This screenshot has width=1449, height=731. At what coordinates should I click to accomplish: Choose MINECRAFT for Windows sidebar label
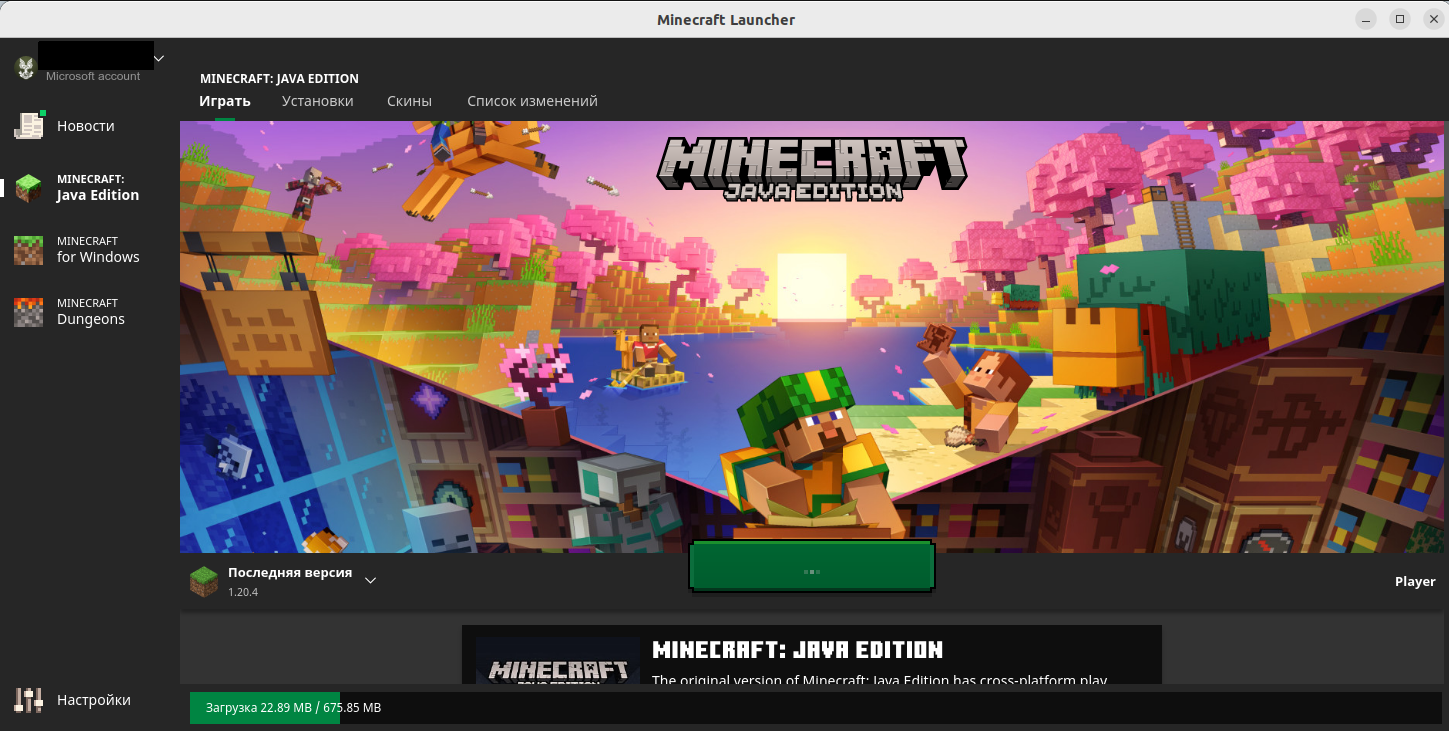pos(98,249)
